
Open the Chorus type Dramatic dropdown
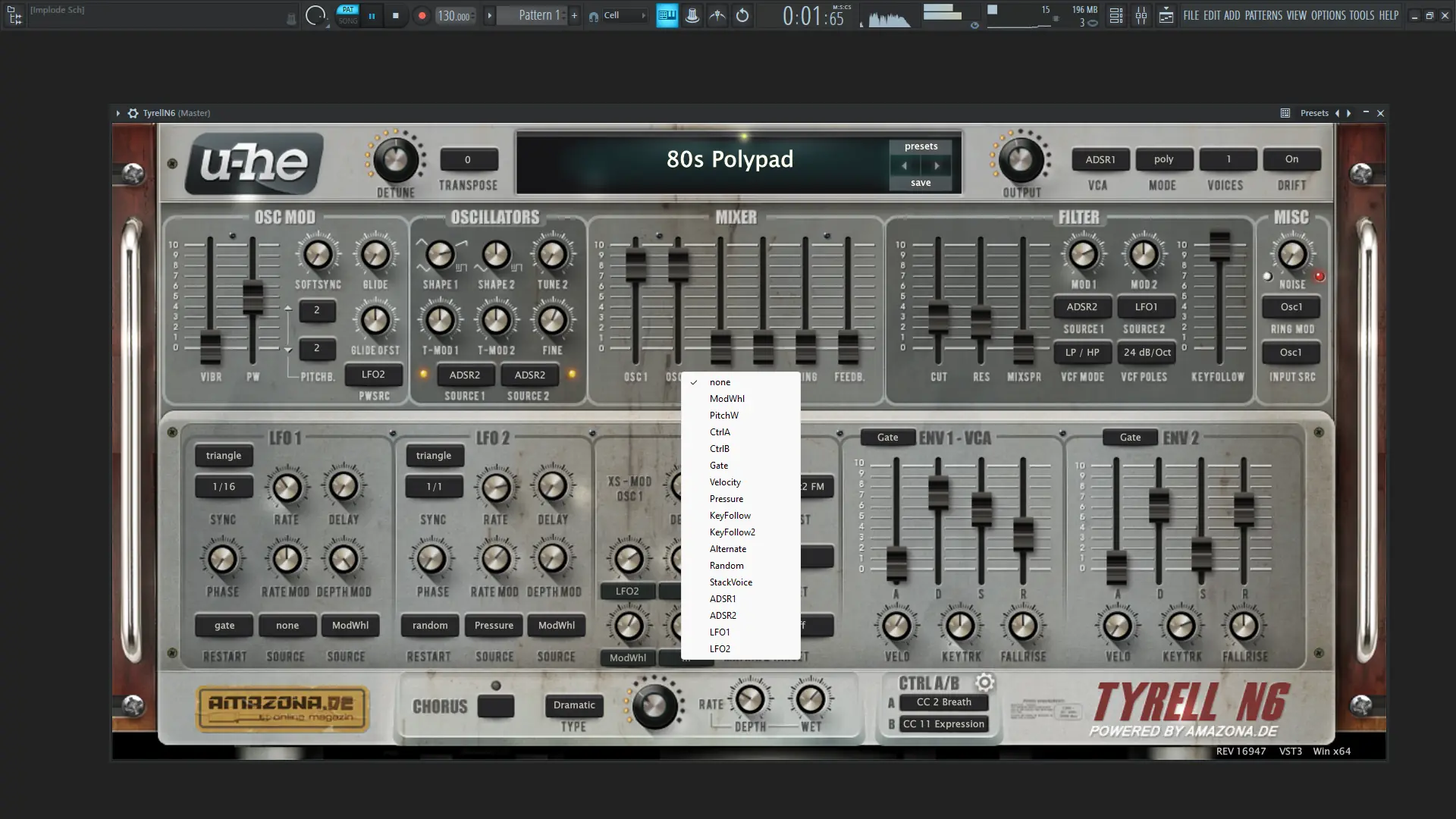pos(574,705)
